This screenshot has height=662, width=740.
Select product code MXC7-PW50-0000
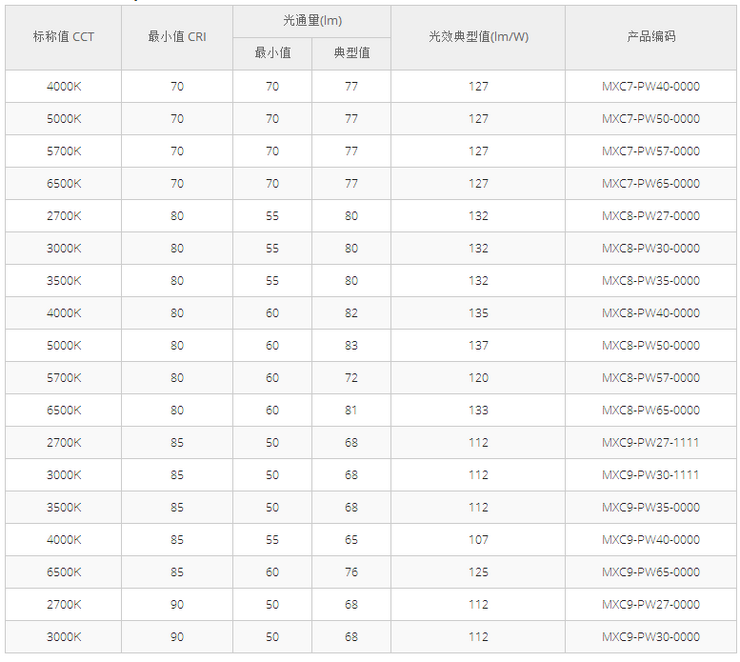point(651,119)
